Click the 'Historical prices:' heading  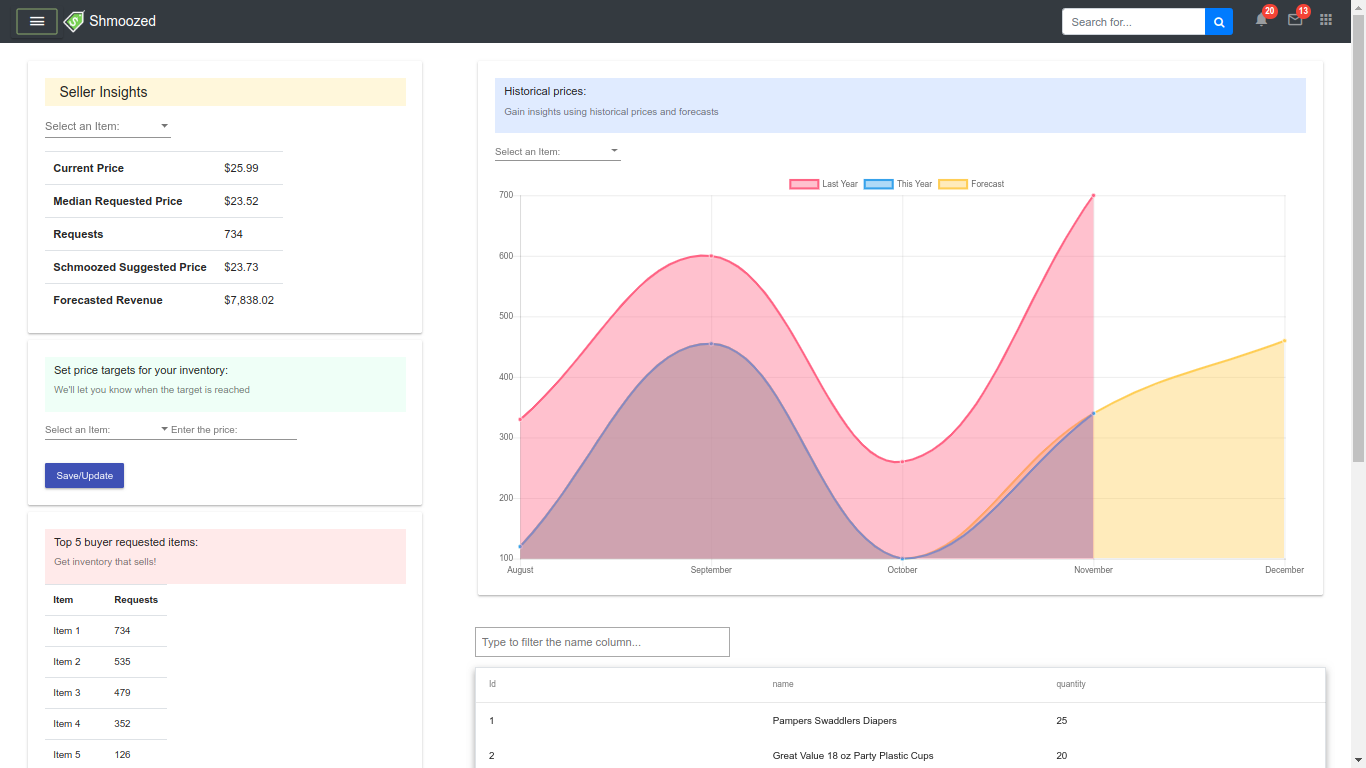tap(545, 91)
